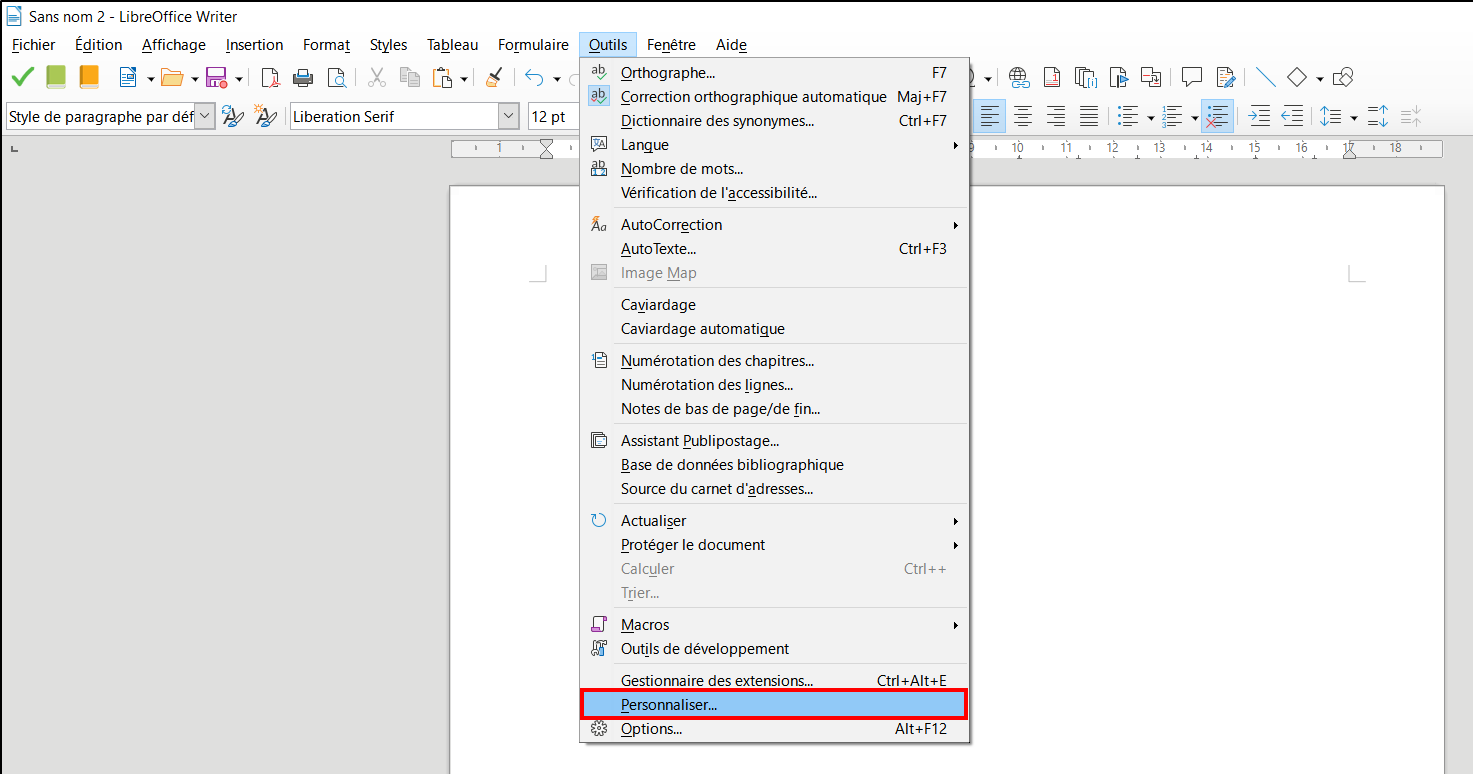Increase the paragraph indent
1473x774 pixels.
coord(1260,116)
